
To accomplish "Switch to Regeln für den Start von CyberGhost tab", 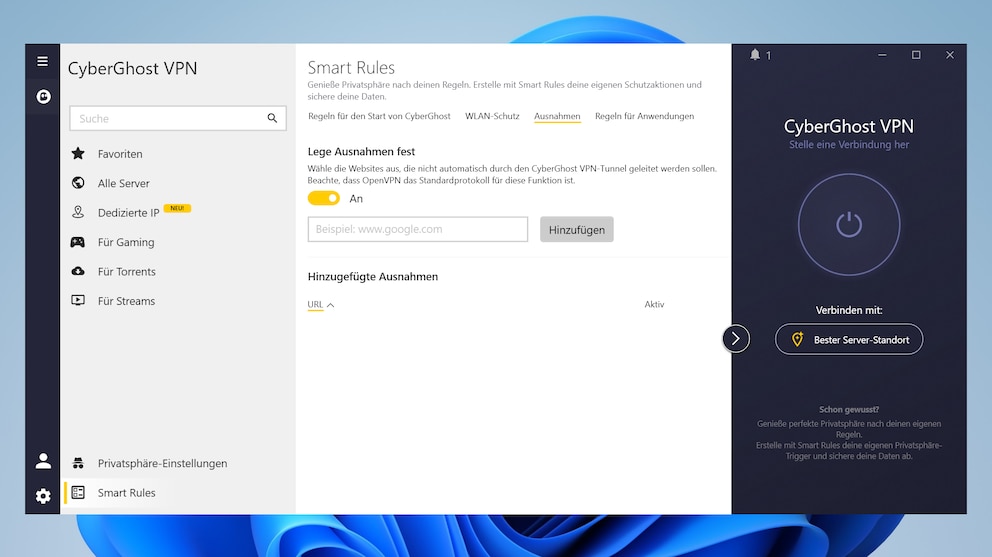I will tap(379, 116).
